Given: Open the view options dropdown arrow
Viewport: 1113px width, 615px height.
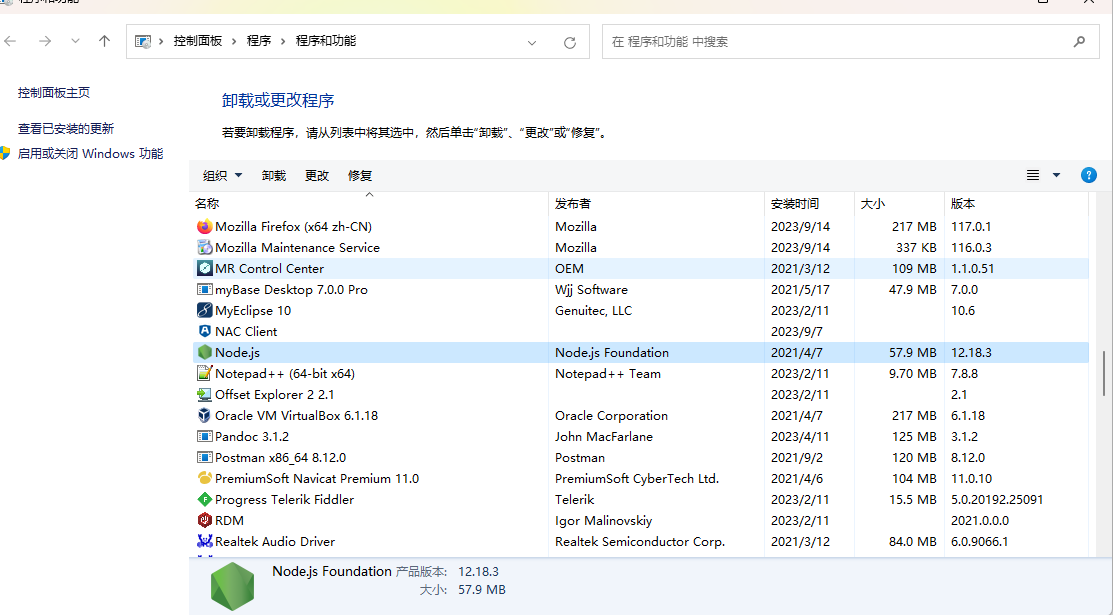Looking at the screenshot, I should coord(1056,175).
